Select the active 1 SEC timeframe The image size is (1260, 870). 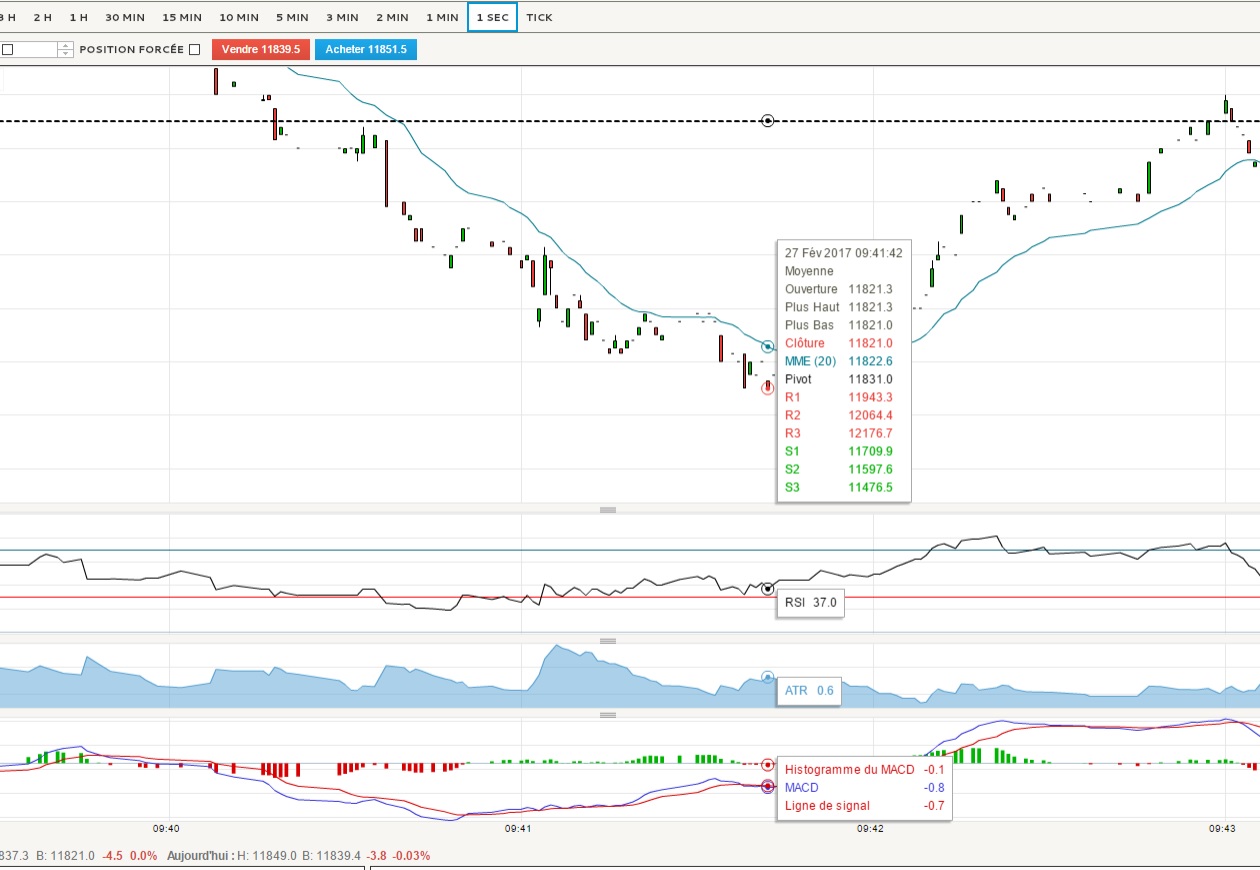click(492, 18)
